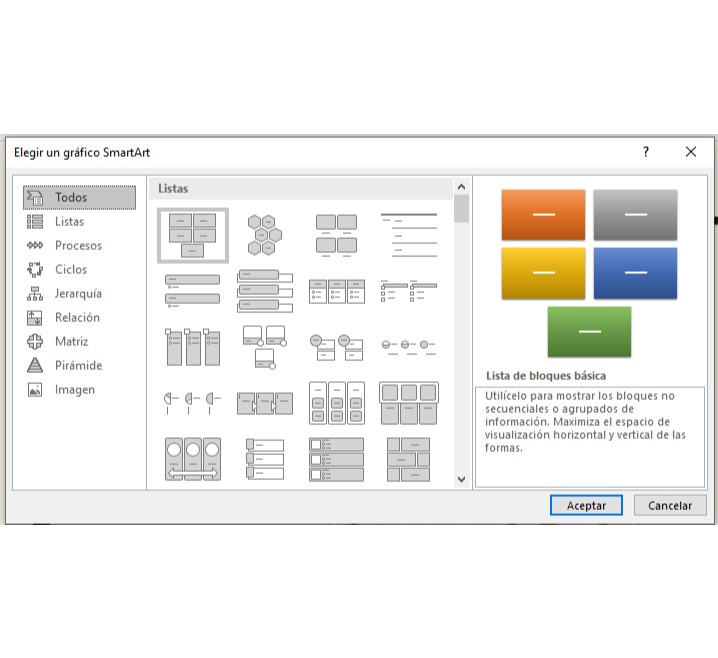This screenshot has width=718, height=658.
Task: Select the horizontal lines list layout thumbnail
Action: click(408, 234)
